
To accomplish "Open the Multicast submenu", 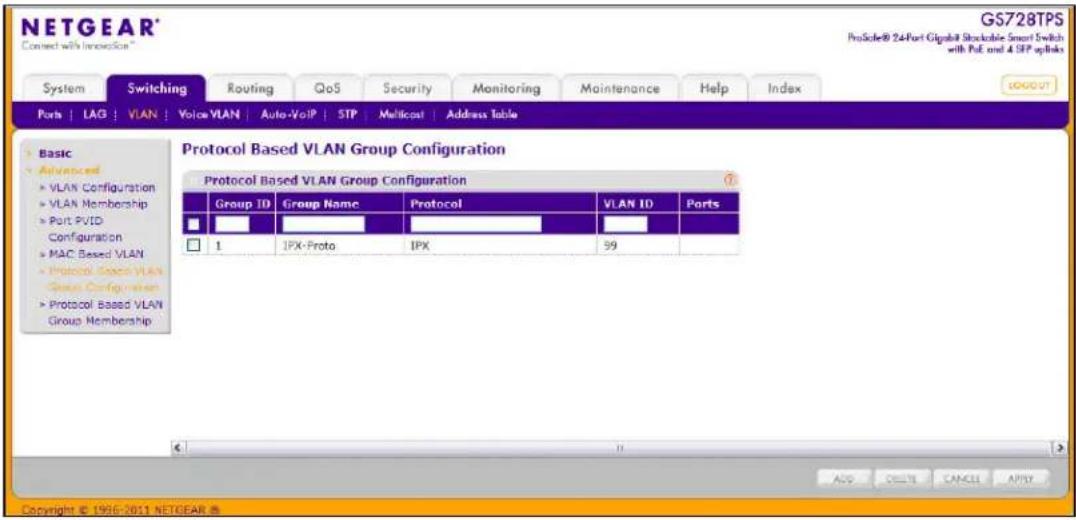I will tap(403, 115).
